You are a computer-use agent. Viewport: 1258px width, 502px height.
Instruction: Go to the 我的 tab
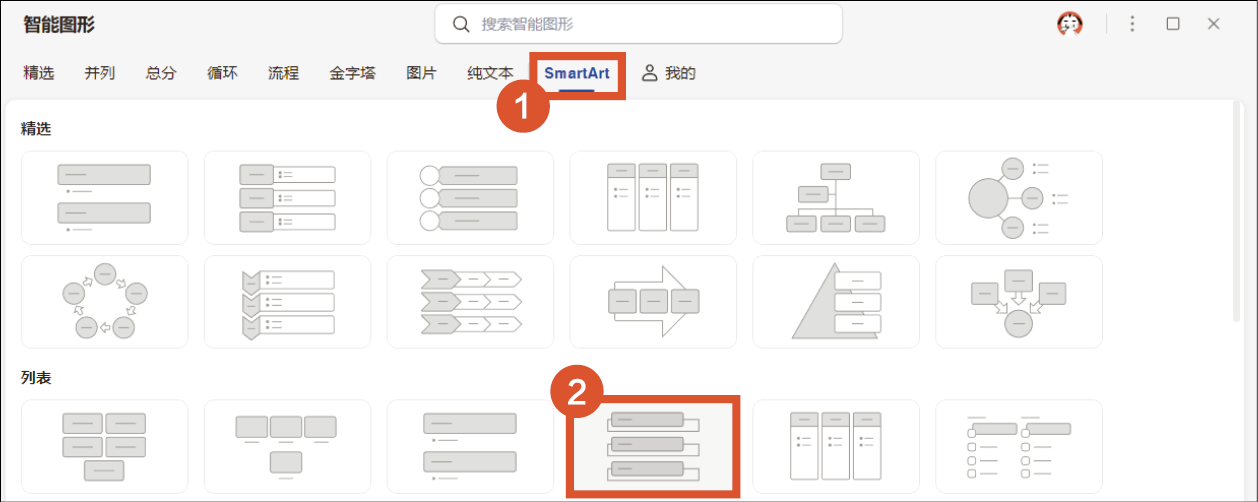click(669, 73)
